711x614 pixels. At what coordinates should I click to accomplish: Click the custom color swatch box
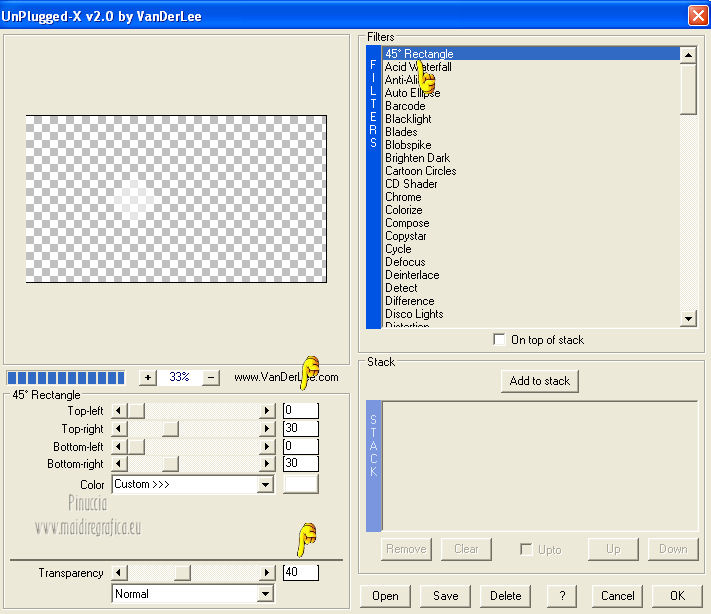(x=301, y=484)
